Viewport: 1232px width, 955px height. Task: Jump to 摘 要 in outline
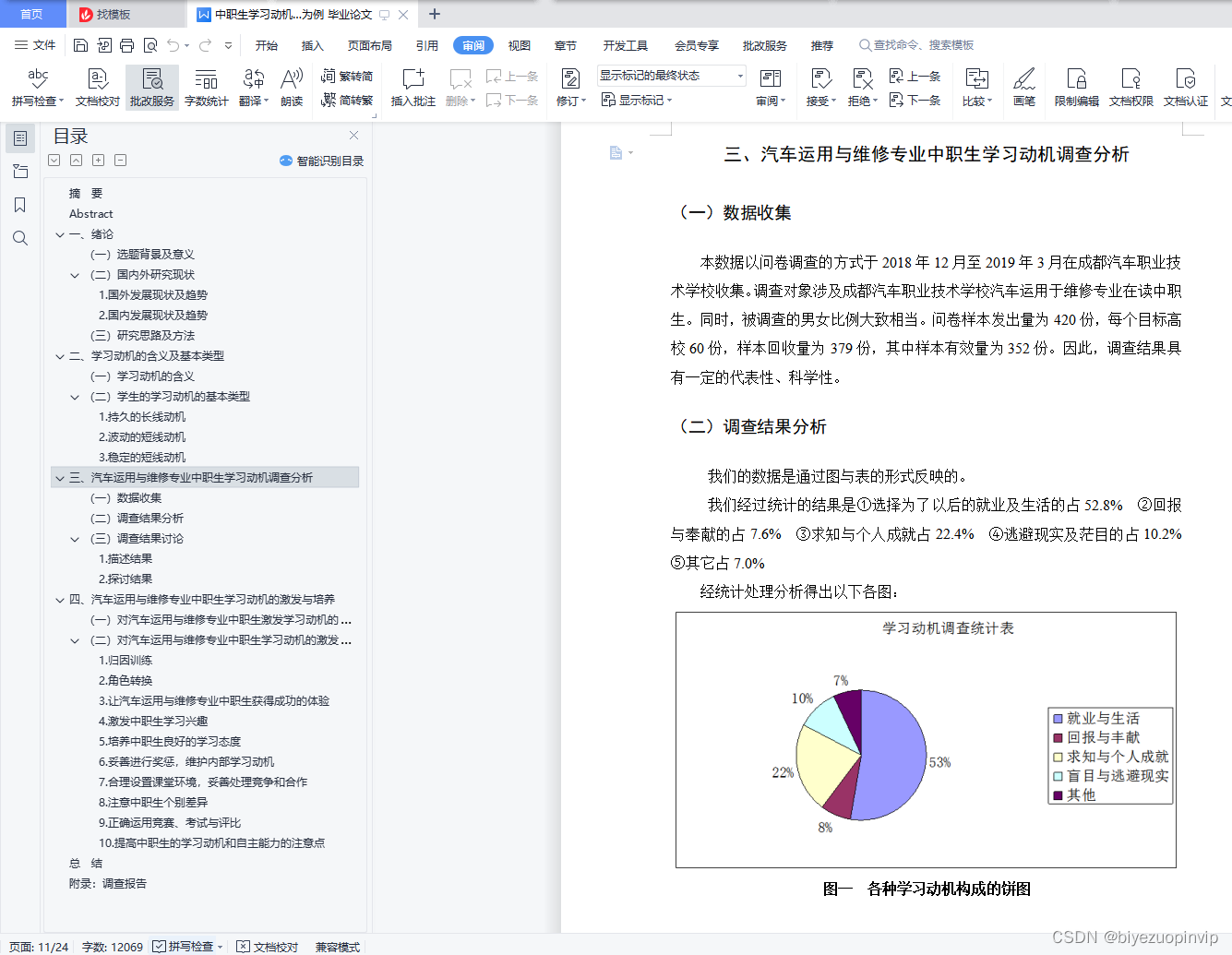coord(86,194)
